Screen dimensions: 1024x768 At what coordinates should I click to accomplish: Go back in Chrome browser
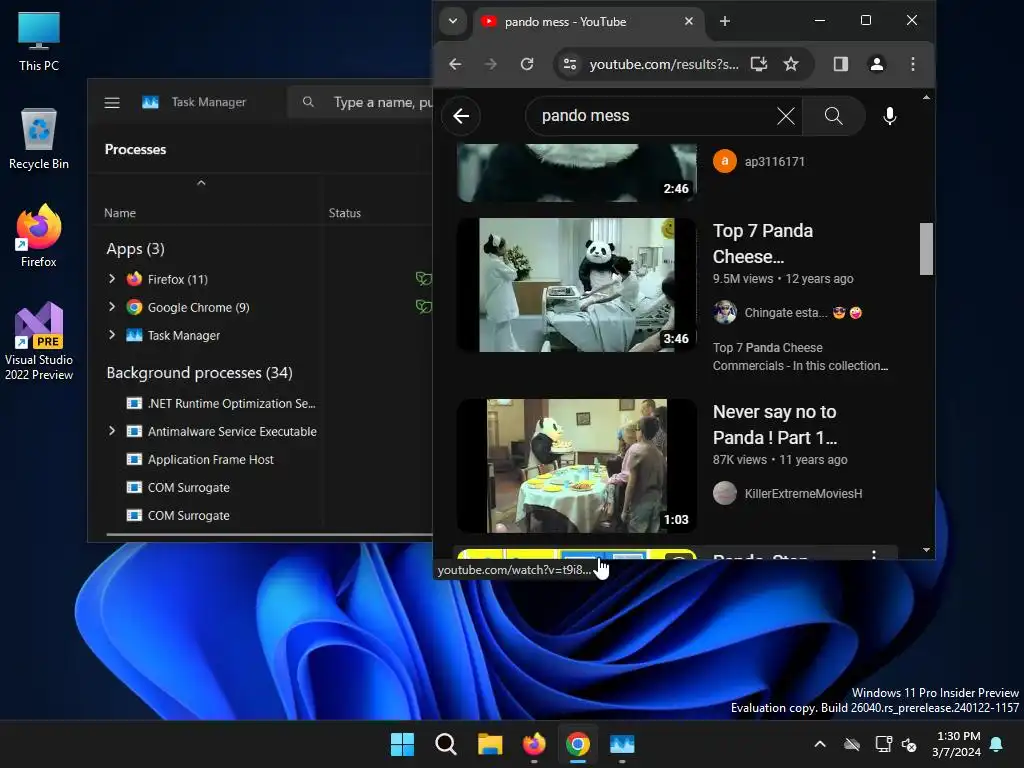[x=455, y=64]
